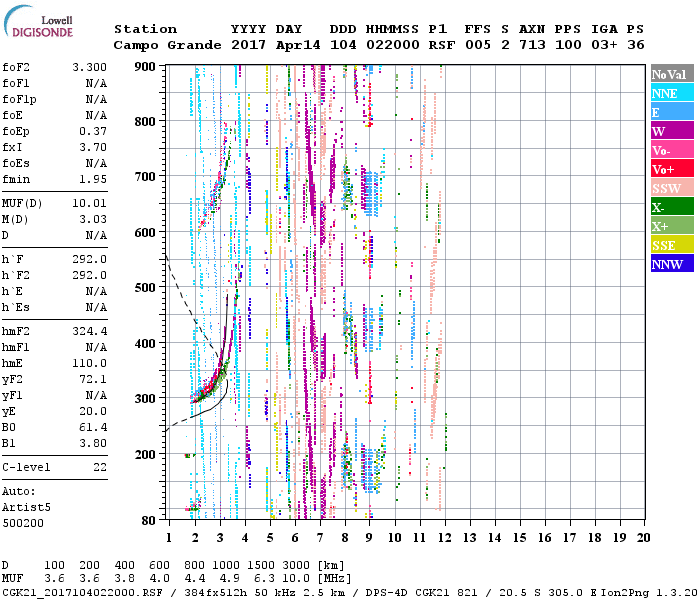Click the yE value 20.0

pyautogui.click(x=93, y=412)
